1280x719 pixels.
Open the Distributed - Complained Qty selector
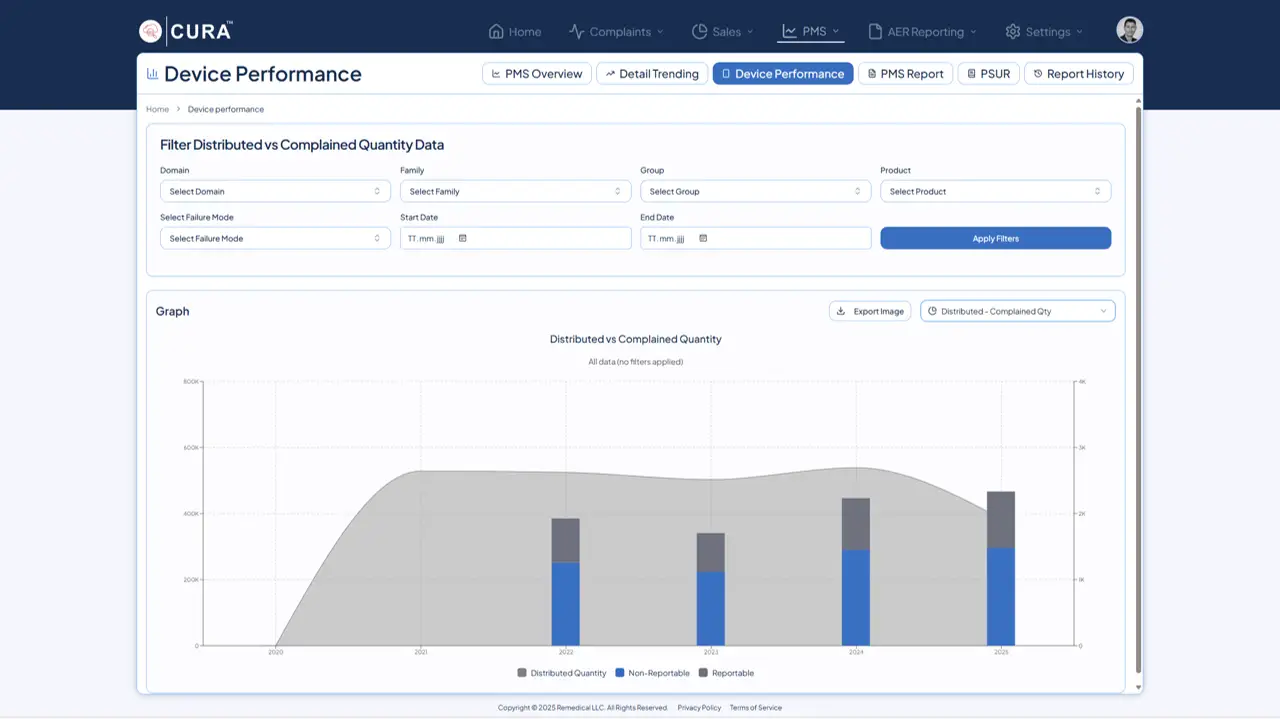coord(1017,311)
